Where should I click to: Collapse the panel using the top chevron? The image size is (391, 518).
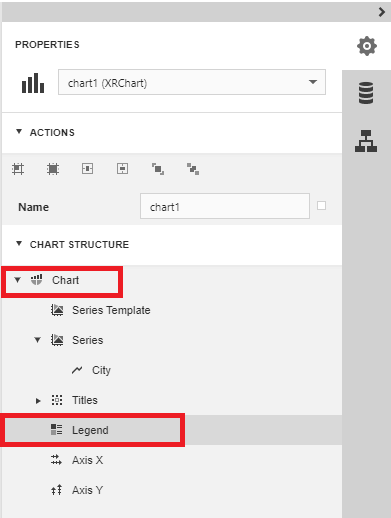point(382,12)
